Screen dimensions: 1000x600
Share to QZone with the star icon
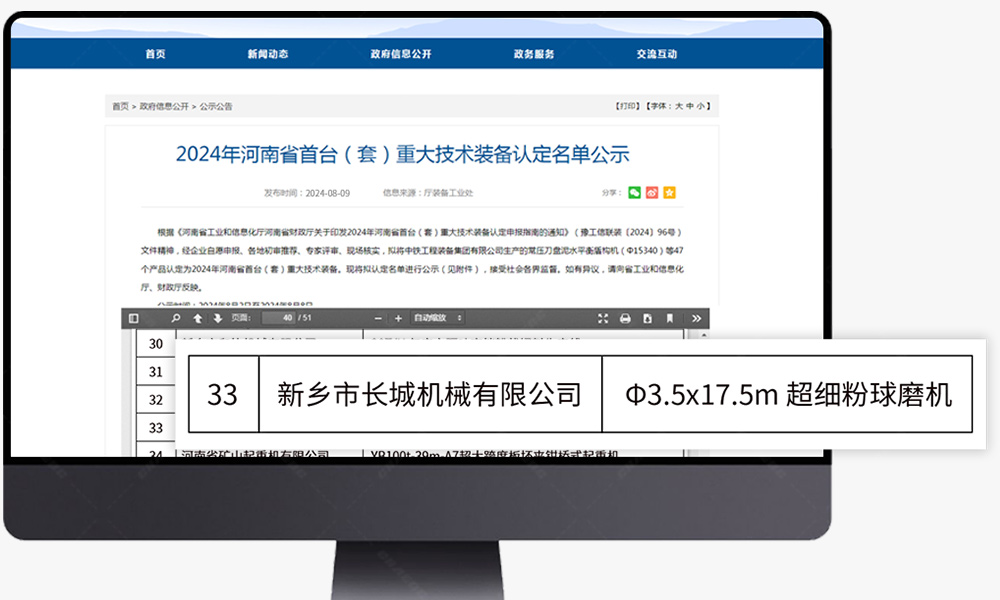(x=670, y=192)
